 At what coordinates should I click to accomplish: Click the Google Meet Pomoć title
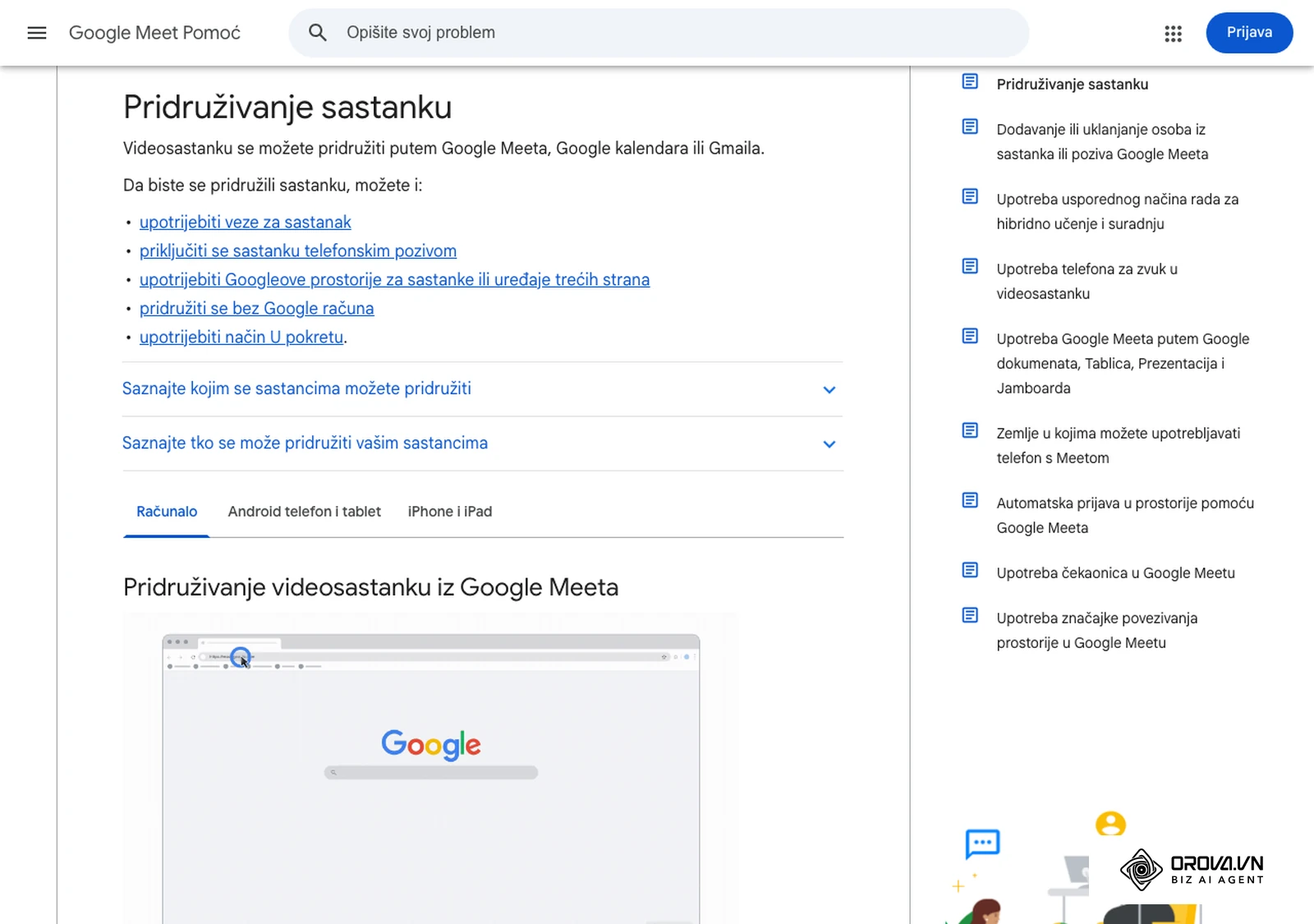coord(154,33)
